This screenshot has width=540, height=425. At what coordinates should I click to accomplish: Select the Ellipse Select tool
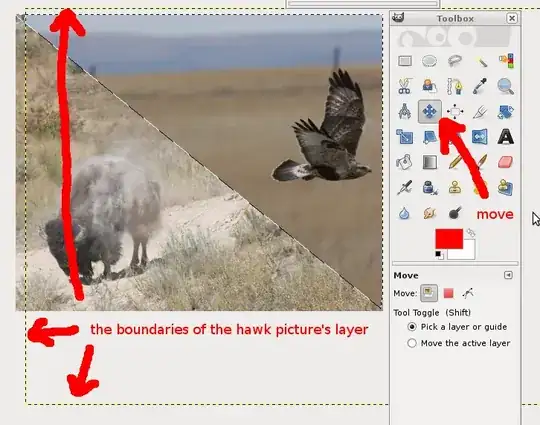pos(429,61)
